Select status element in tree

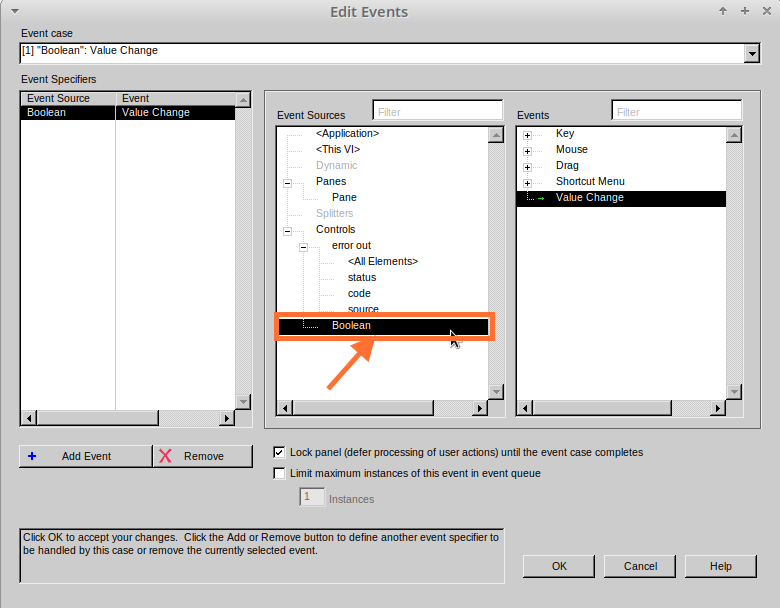[x=362, y=277]
